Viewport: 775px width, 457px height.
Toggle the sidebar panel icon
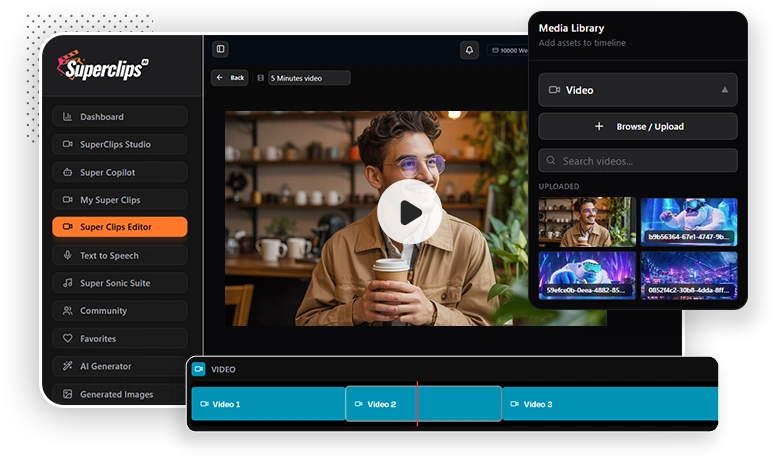point(220,49)
